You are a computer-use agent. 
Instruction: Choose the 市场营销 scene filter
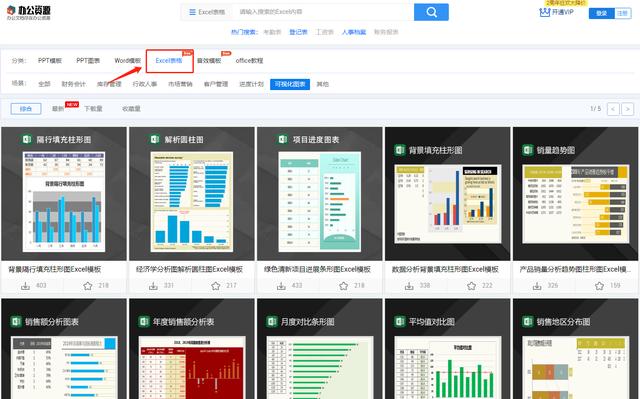pos(180,84)
